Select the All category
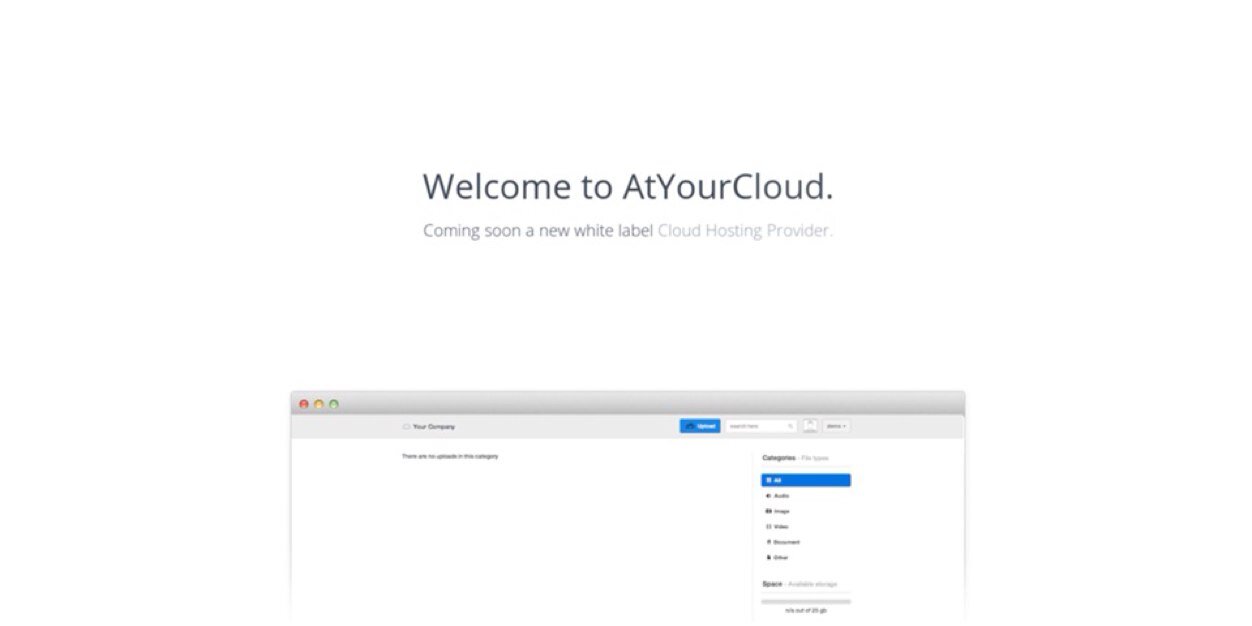1252x626 pixels. tap(806, 480)
